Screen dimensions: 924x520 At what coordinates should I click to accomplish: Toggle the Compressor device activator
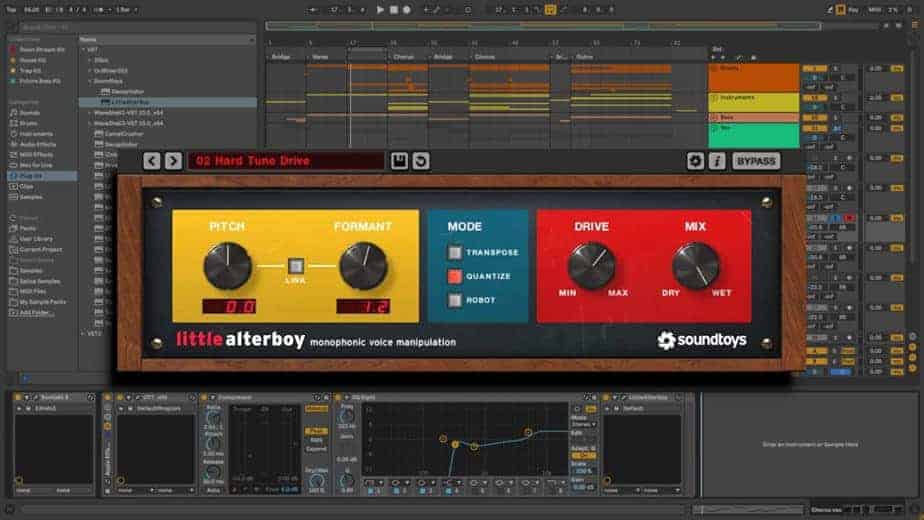point(204,398)
